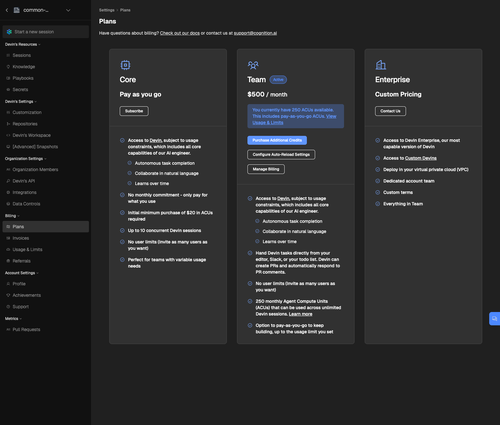This screenshot has width=500, height=425.
Task: Go to the Sessions page
Action: (22, 55)
